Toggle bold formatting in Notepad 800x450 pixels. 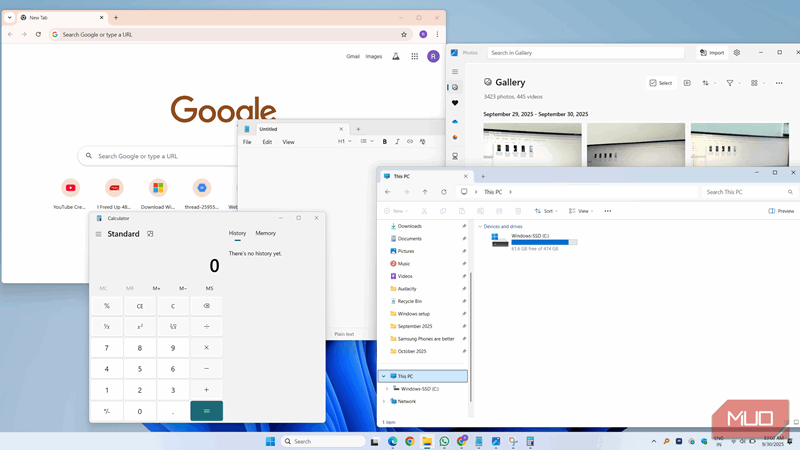click(385, 142)
